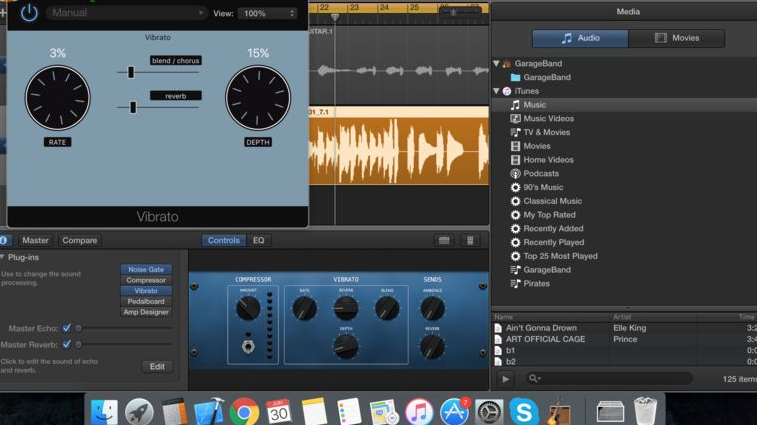The image size is (757, 425).
Task: Switch Media browser to Audio tab
Action: coord(580,38)
